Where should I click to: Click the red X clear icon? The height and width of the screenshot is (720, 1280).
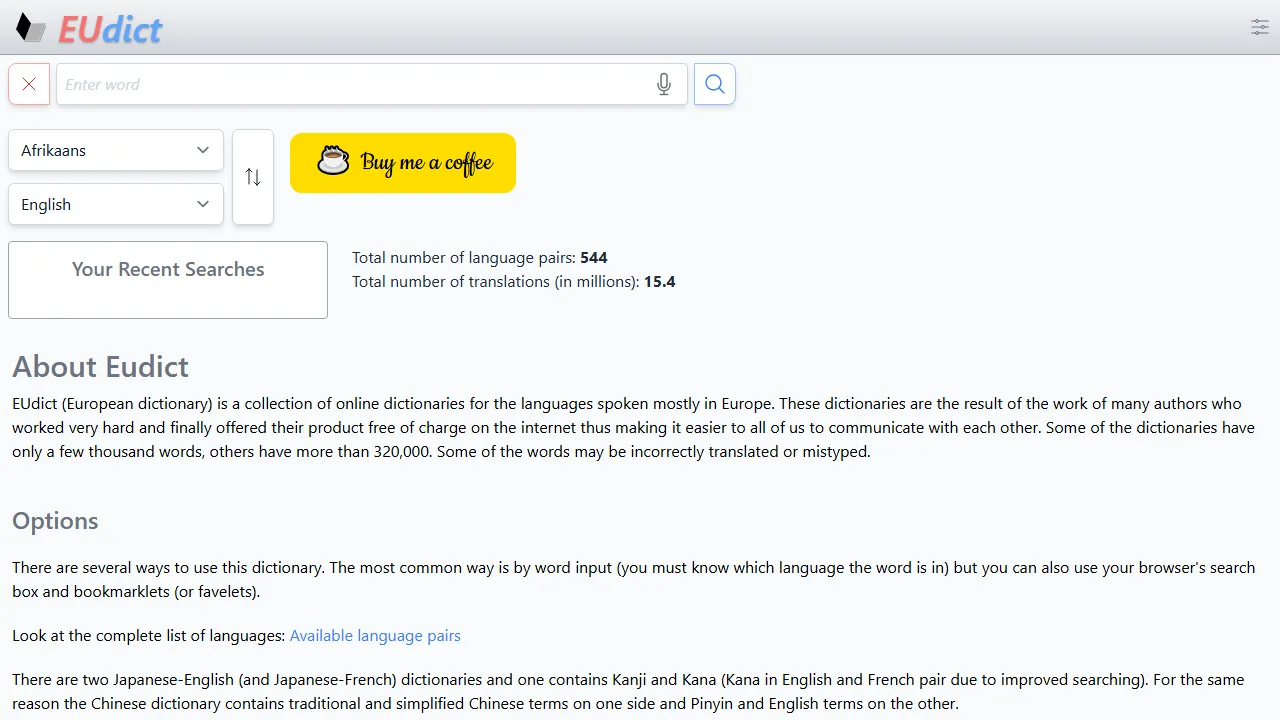[x=29, y=84]
